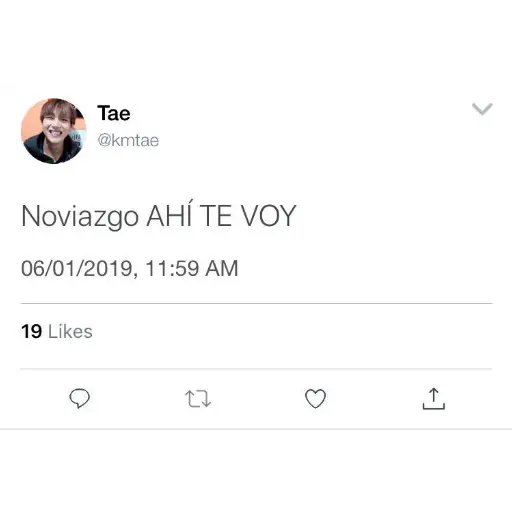
Task: Click the capitalized phrase AHÍ TE VOY
Action: (221, 215)
